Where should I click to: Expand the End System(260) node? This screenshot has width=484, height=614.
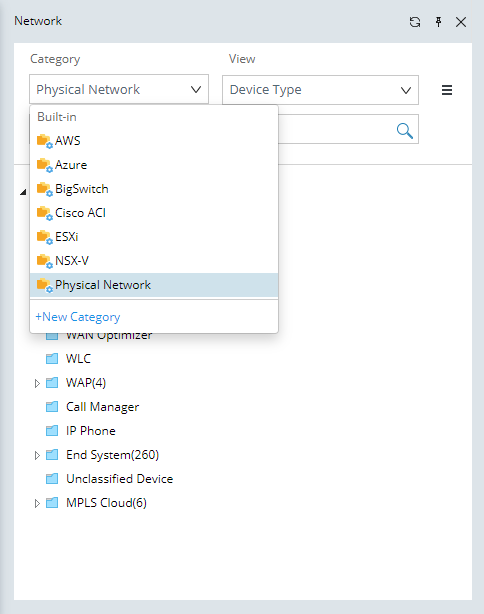[37, 455]
